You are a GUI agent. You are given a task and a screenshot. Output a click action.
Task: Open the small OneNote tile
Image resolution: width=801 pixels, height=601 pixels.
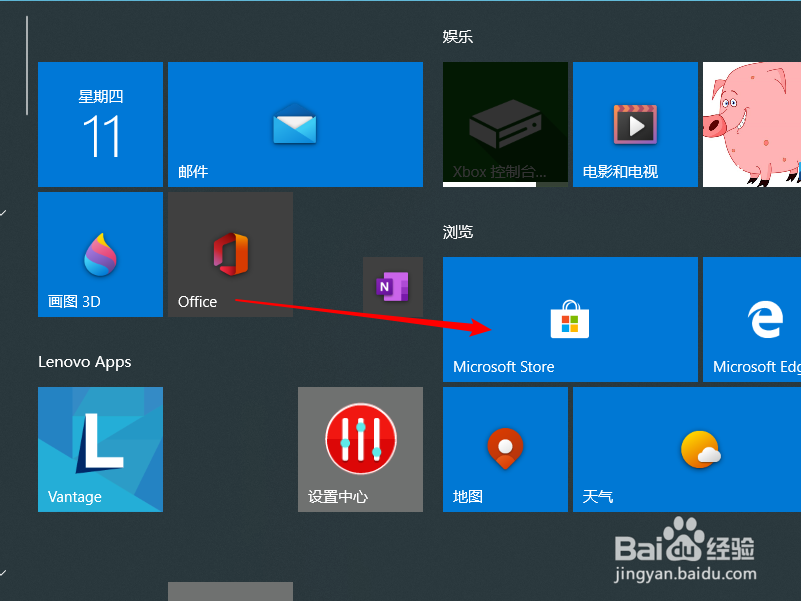click(x=393, y=287)
